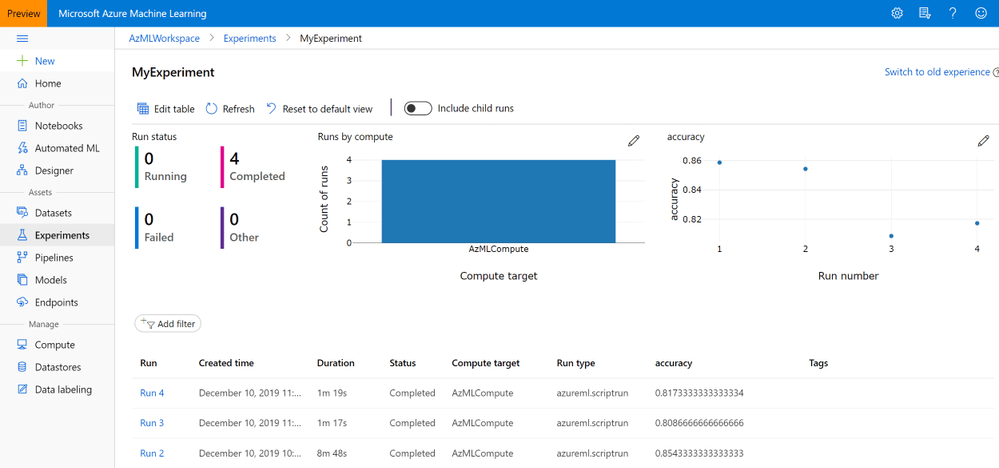Click the Edit table grid icon
The image size is (999, 468).
(x=143, y=109)
